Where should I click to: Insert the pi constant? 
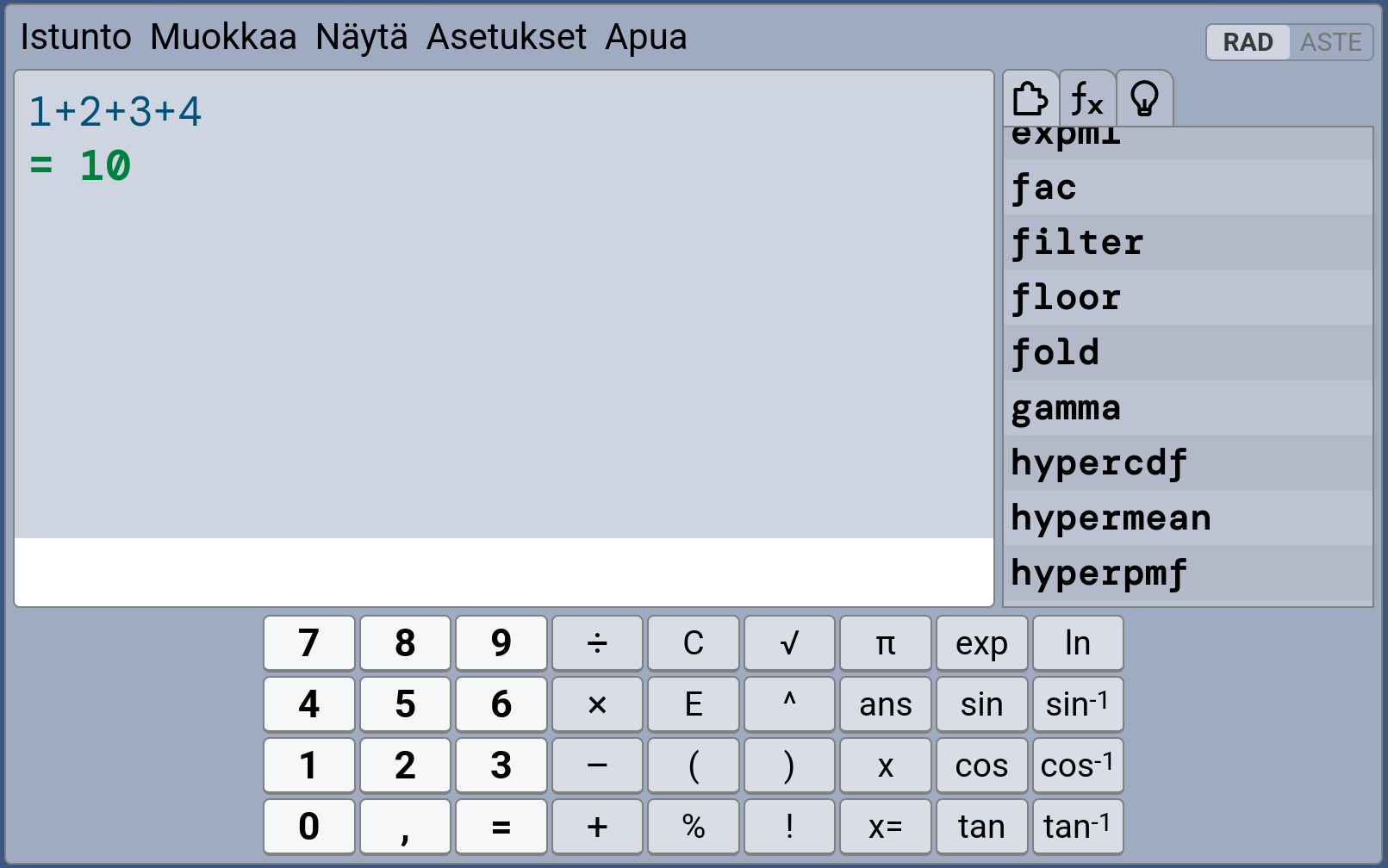[885, 643]
